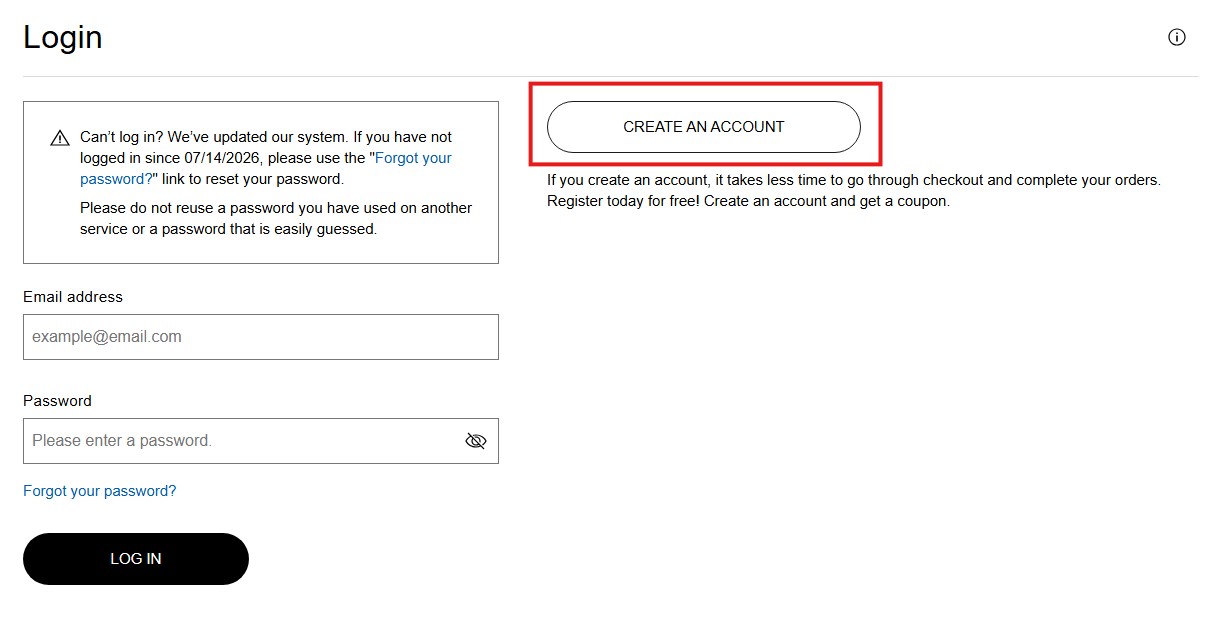1208x619 pixels.
Task: Click the Can't log in notice text
Action: (266, 158)
